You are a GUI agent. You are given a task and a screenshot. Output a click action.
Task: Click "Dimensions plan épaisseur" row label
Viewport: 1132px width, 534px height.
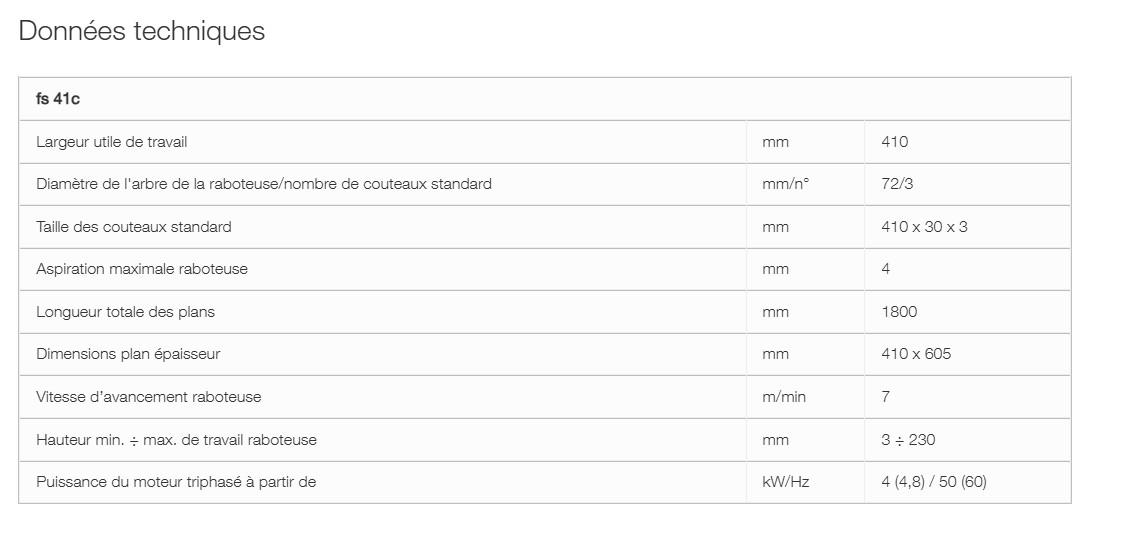click(x=128, y=354)
